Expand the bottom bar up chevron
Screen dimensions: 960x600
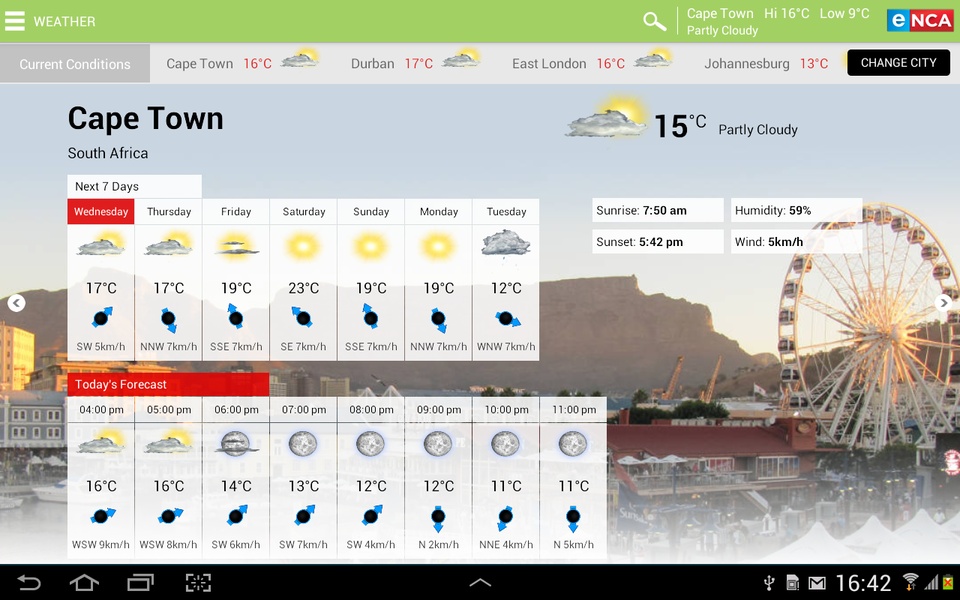[480, 583]
